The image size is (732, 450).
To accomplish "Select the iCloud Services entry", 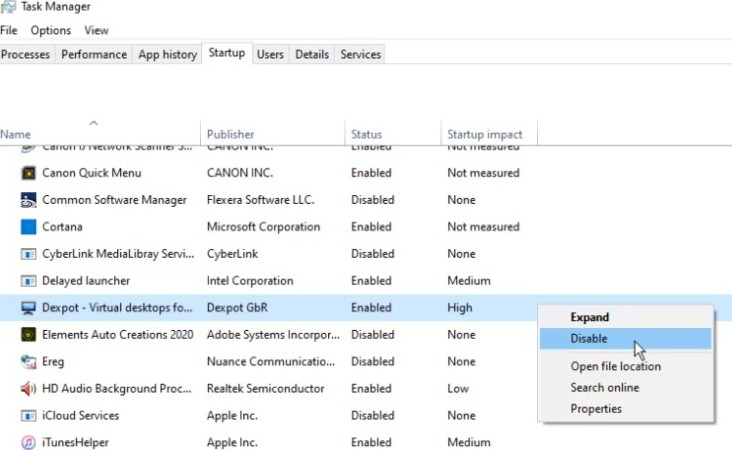I will [80, 415].
